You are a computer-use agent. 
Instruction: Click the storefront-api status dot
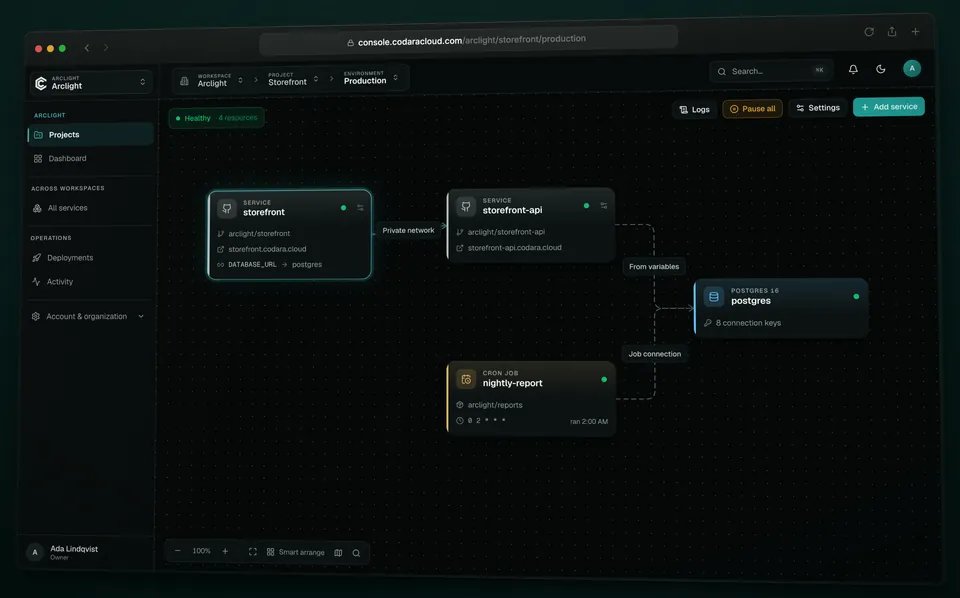coord(587,206)
